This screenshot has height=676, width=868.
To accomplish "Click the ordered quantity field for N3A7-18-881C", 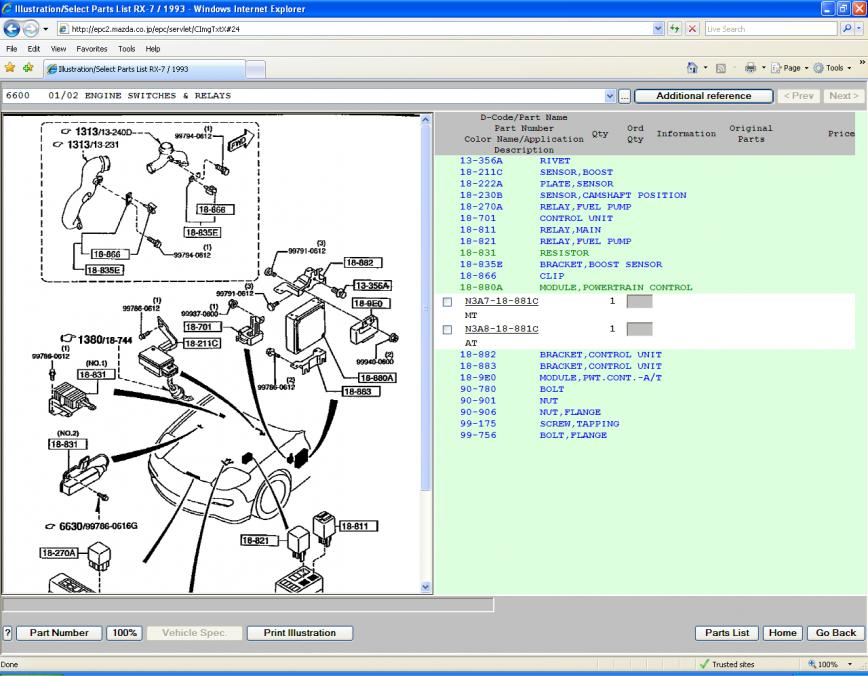I will (x=639, y=301).
